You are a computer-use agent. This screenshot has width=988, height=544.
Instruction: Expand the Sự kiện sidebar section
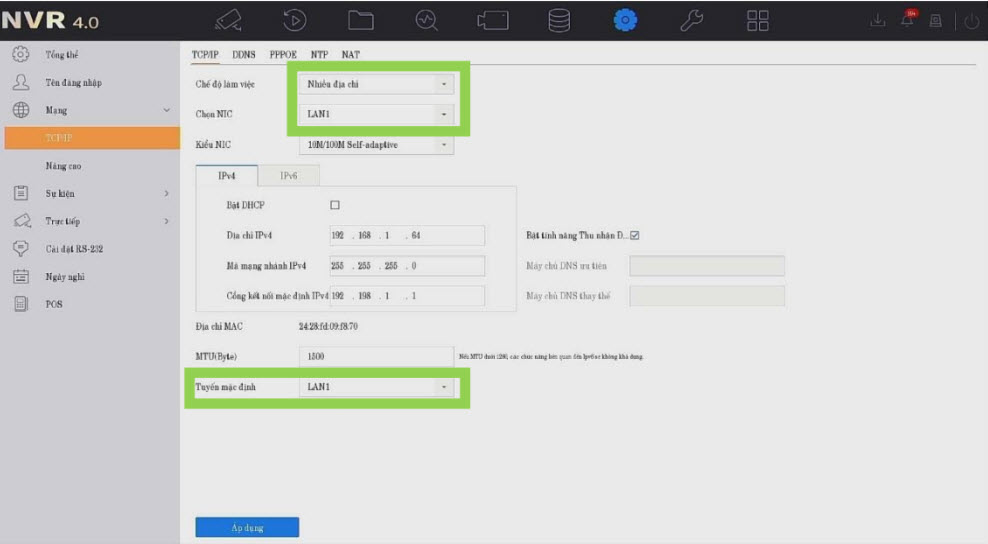[x=90, y=193]
